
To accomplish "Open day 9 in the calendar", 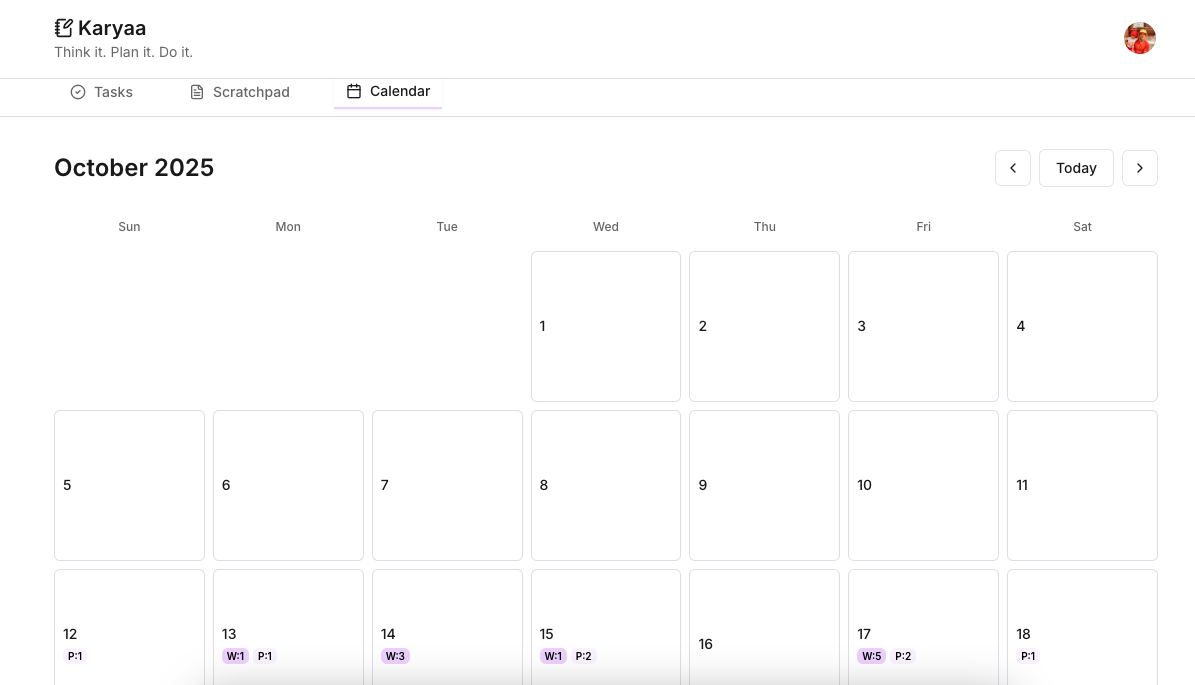I will pyautogui.click(x=764, y=485).
